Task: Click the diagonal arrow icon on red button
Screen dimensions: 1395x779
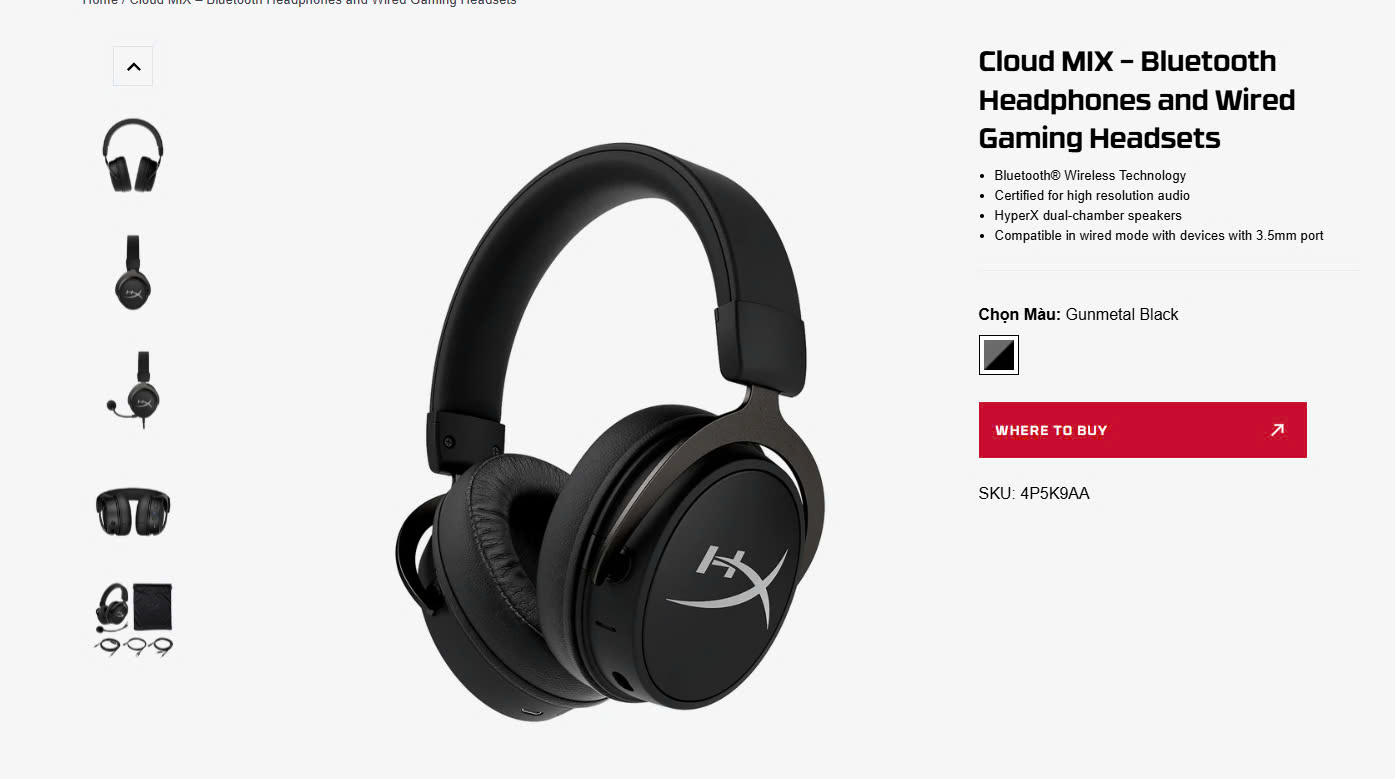Action: [x=1277, y=430]
